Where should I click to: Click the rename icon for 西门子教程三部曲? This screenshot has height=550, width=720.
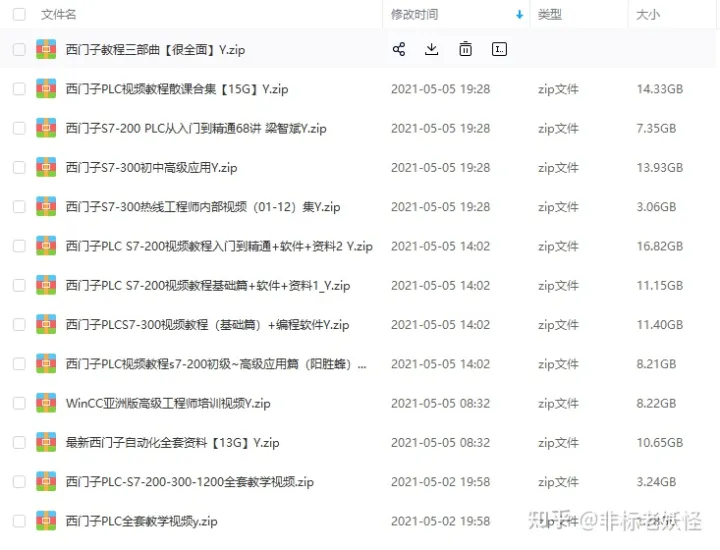[x=499, y=49]
